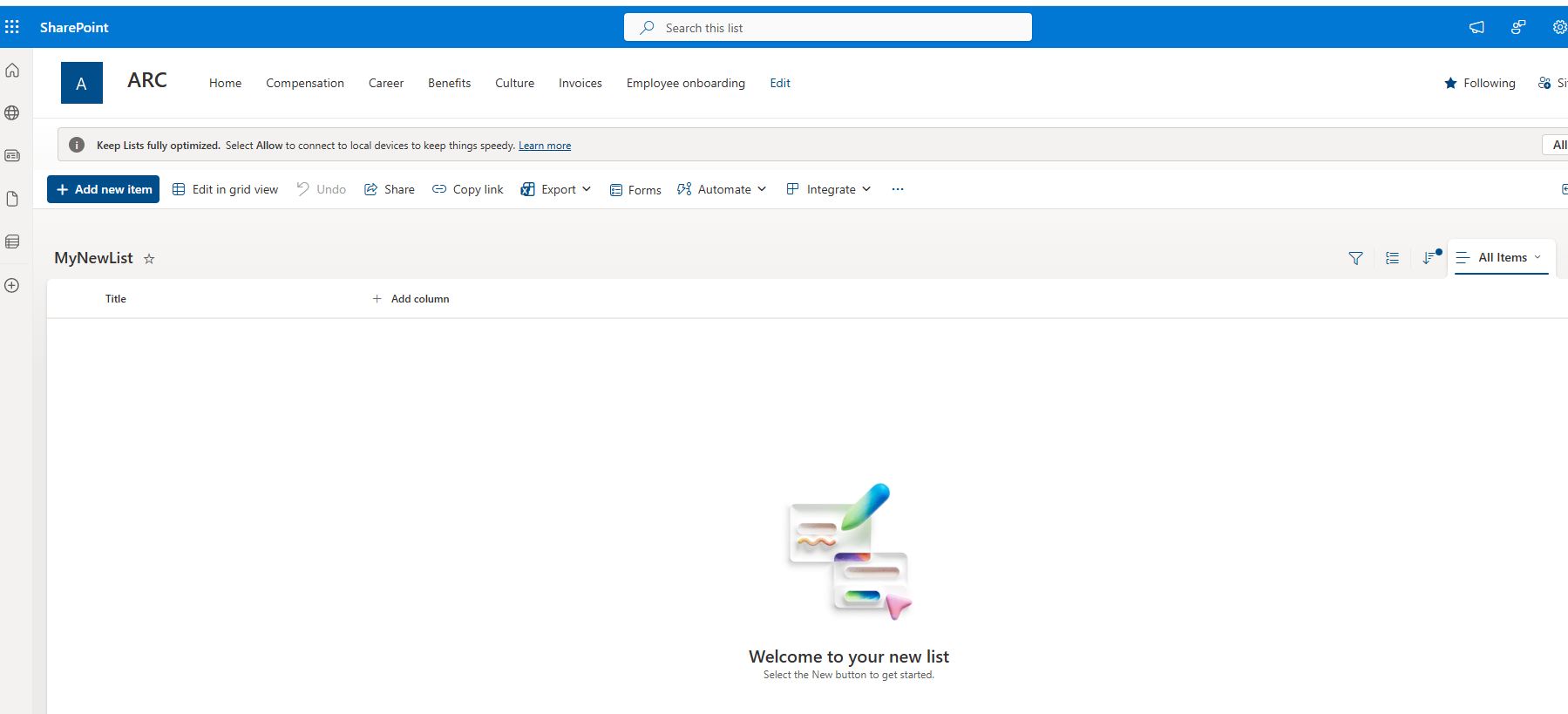Open the All Items view dropdown
The width and height of the screenshot is (1568, 714).
[1501, 257]
